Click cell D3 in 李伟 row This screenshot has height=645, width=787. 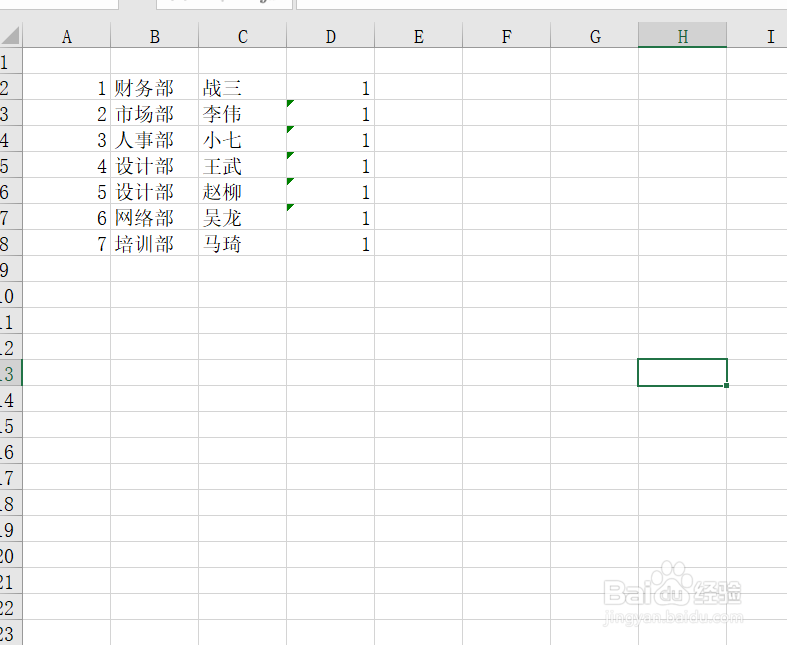click(x=330, y=113)
